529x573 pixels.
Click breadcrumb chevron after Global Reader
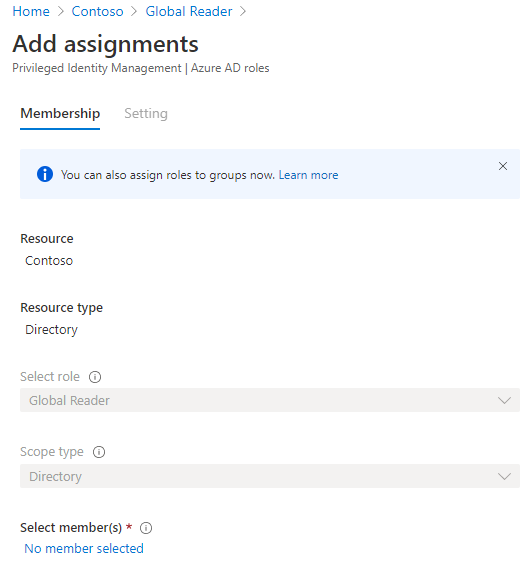click(x=243, y=11)
